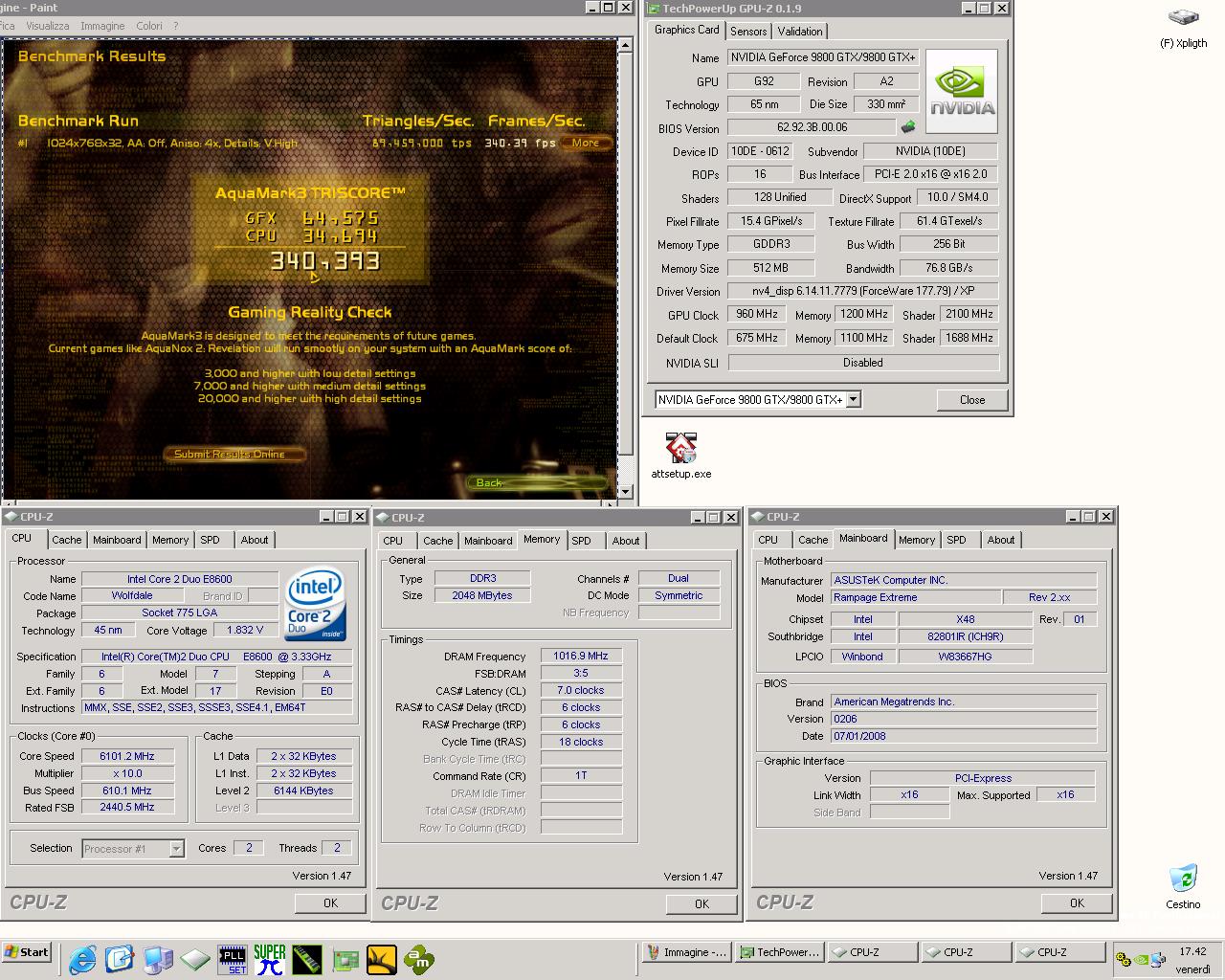
Task: Click the Core Speed 6101.2 MHz value
Action: (126, 756)
